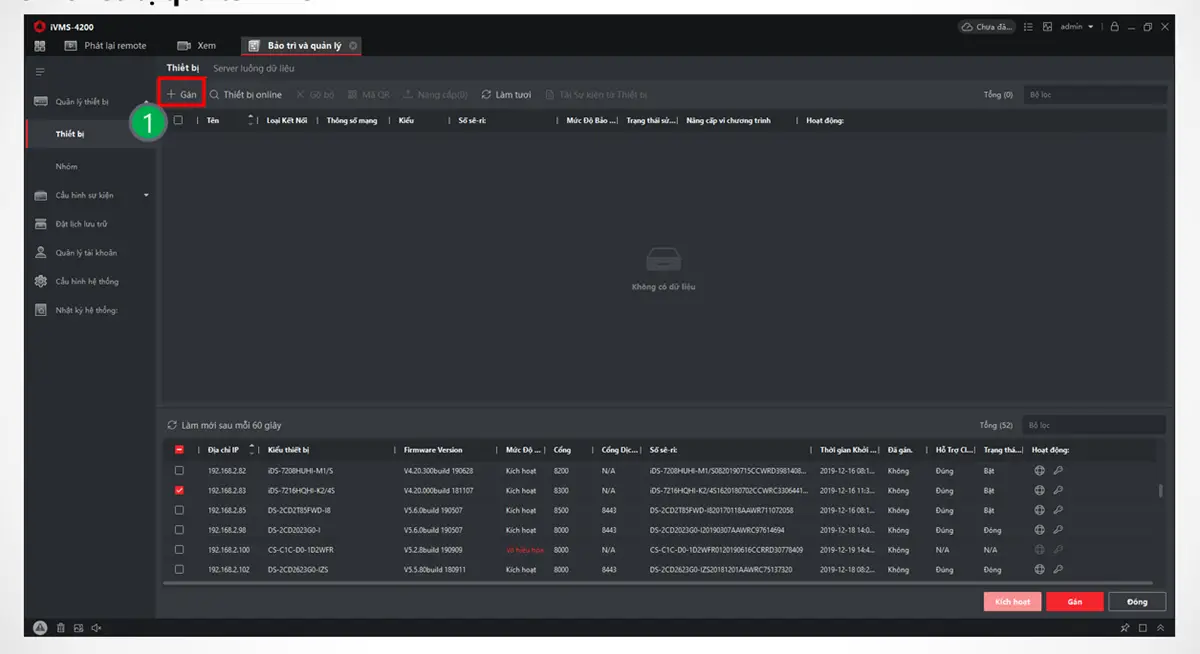1200x654 pixels.
Task: Click the key icon for 192.168.2.83
Action: point(1058,490)
